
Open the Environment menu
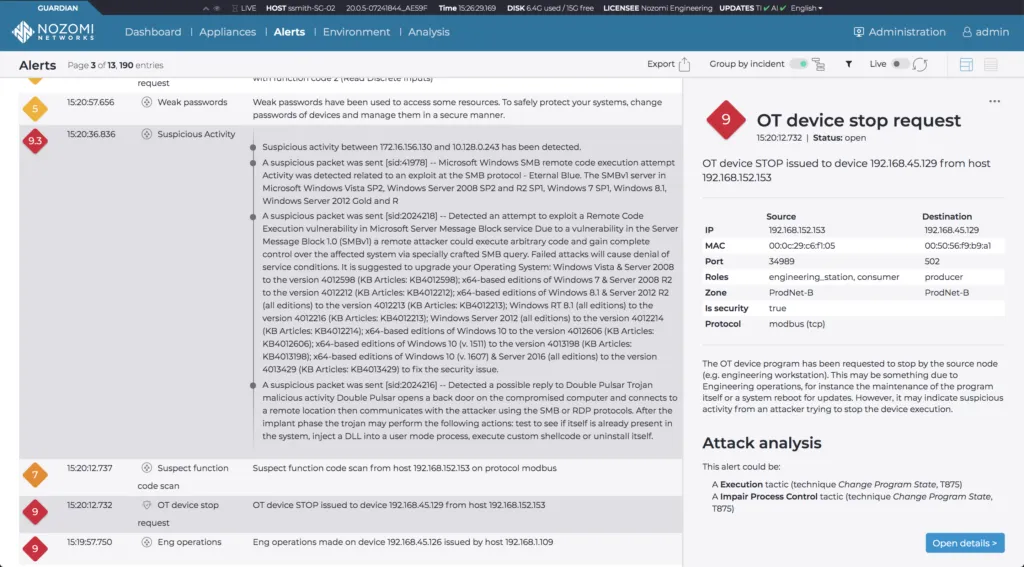click(356, 32)
